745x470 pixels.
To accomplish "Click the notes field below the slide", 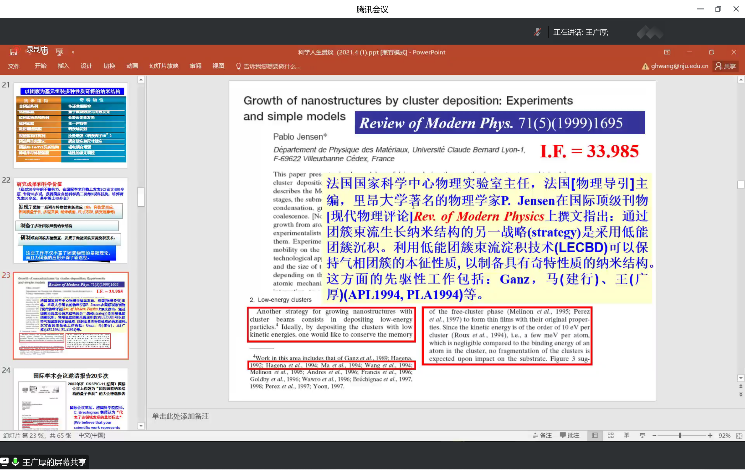I will (x=440, y=415).
